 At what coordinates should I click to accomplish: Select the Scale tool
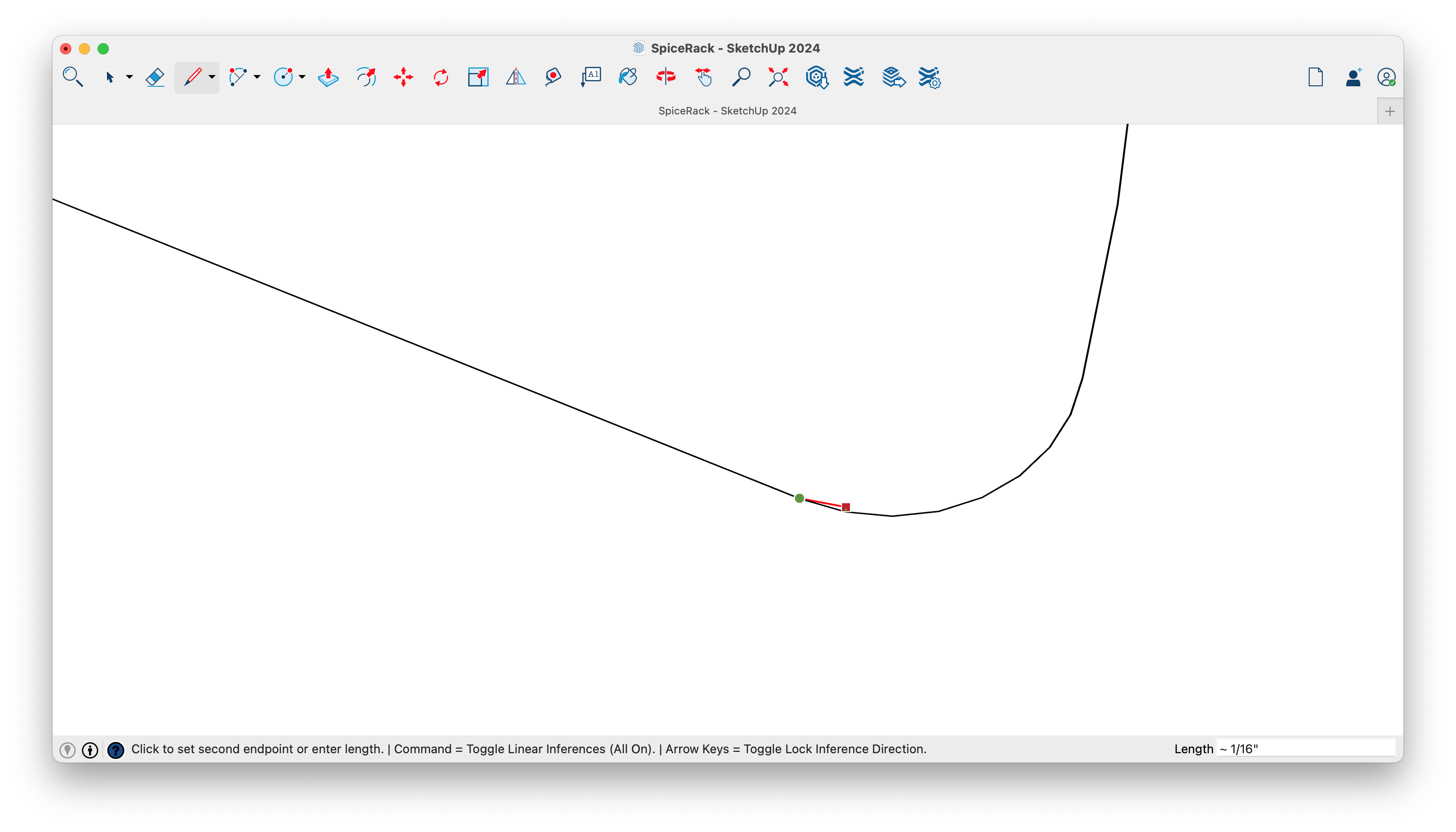478,77
